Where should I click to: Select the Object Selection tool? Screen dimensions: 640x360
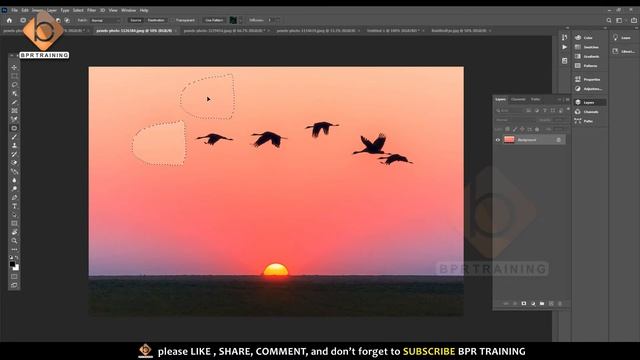tap(14, 93)
